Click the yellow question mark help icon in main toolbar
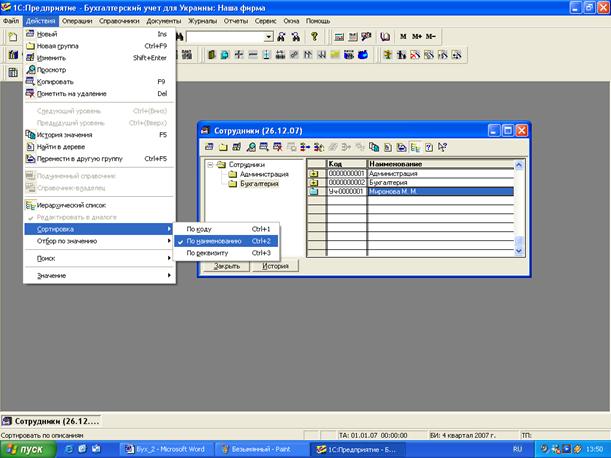Screen dimensions: 611x458 pyautogui.click(x=314, y=37)
